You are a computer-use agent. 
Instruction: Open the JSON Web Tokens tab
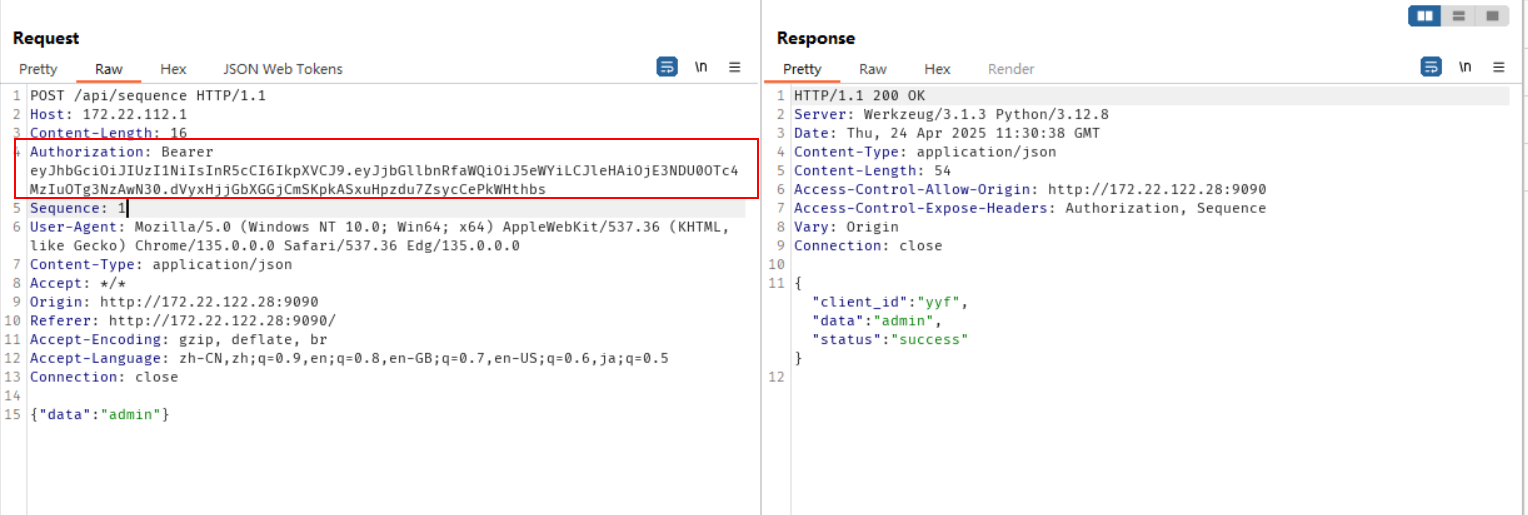coord(283,69)
